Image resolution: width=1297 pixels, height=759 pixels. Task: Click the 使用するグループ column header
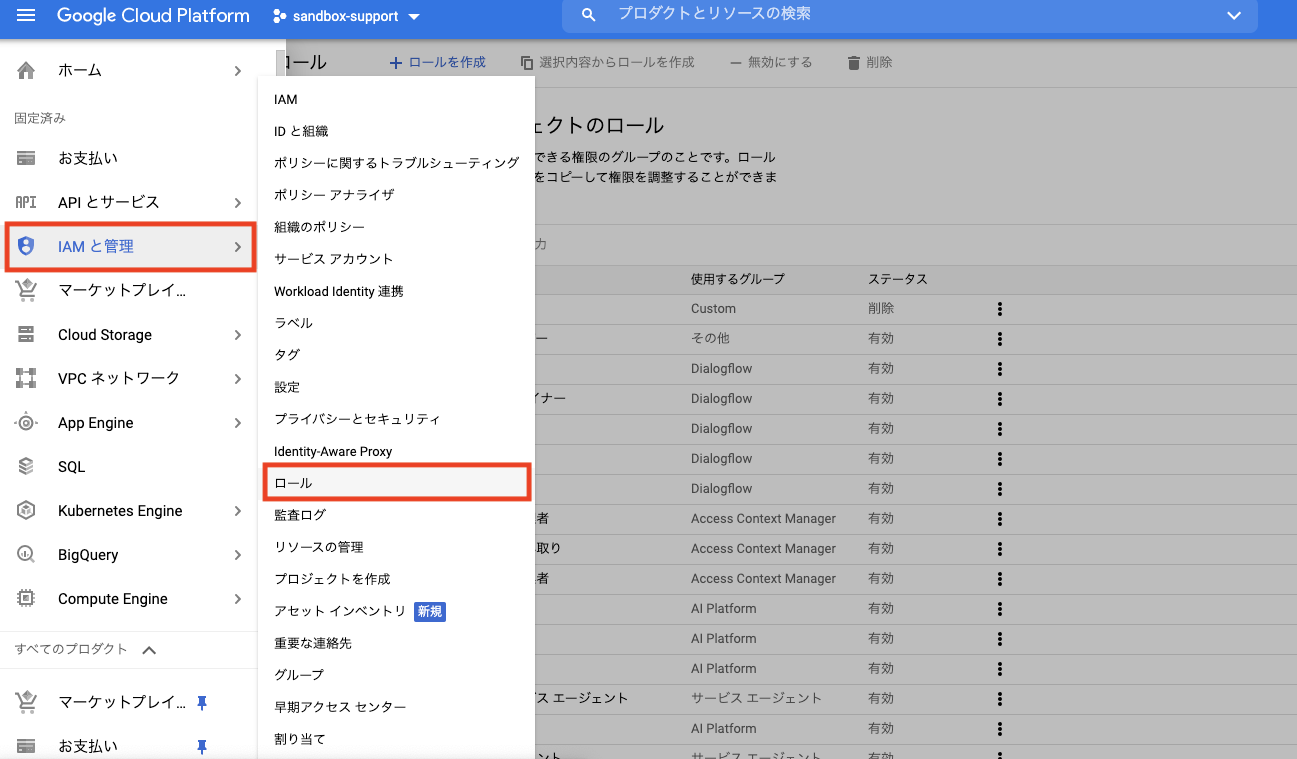click(738, 279)
